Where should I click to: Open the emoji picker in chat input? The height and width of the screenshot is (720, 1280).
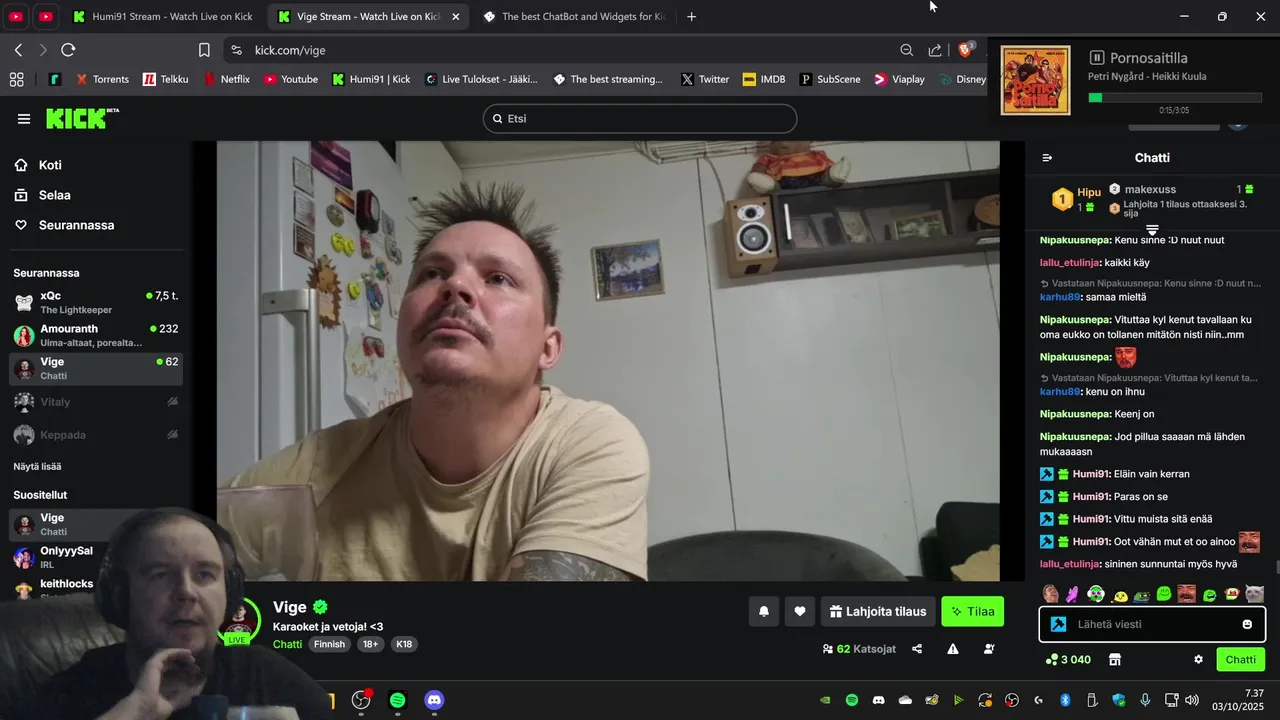[1247, 624]
